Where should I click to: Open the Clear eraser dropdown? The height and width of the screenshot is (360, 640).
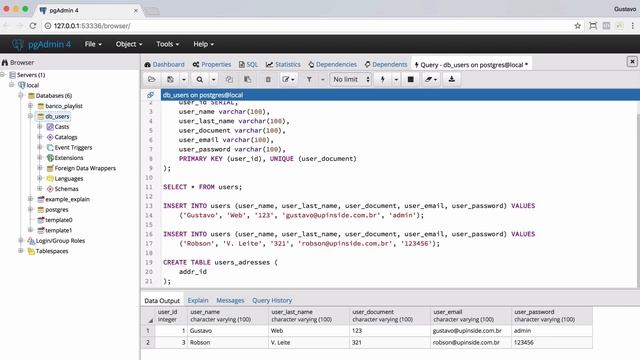431,79
